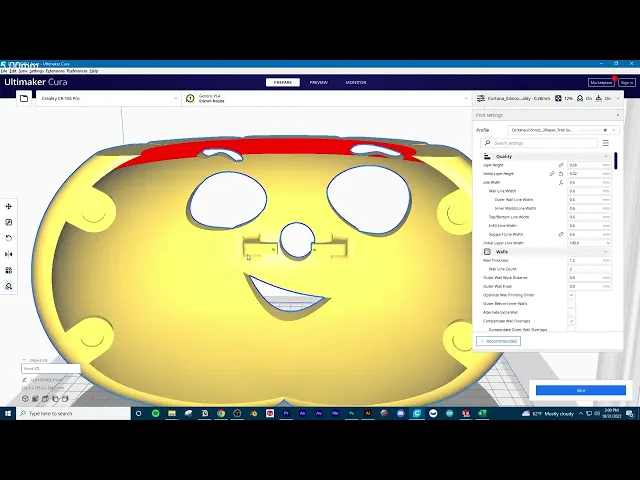Select the Prepare stage tab
Viewport: 640px width, 480px height.
coord(283,82)
